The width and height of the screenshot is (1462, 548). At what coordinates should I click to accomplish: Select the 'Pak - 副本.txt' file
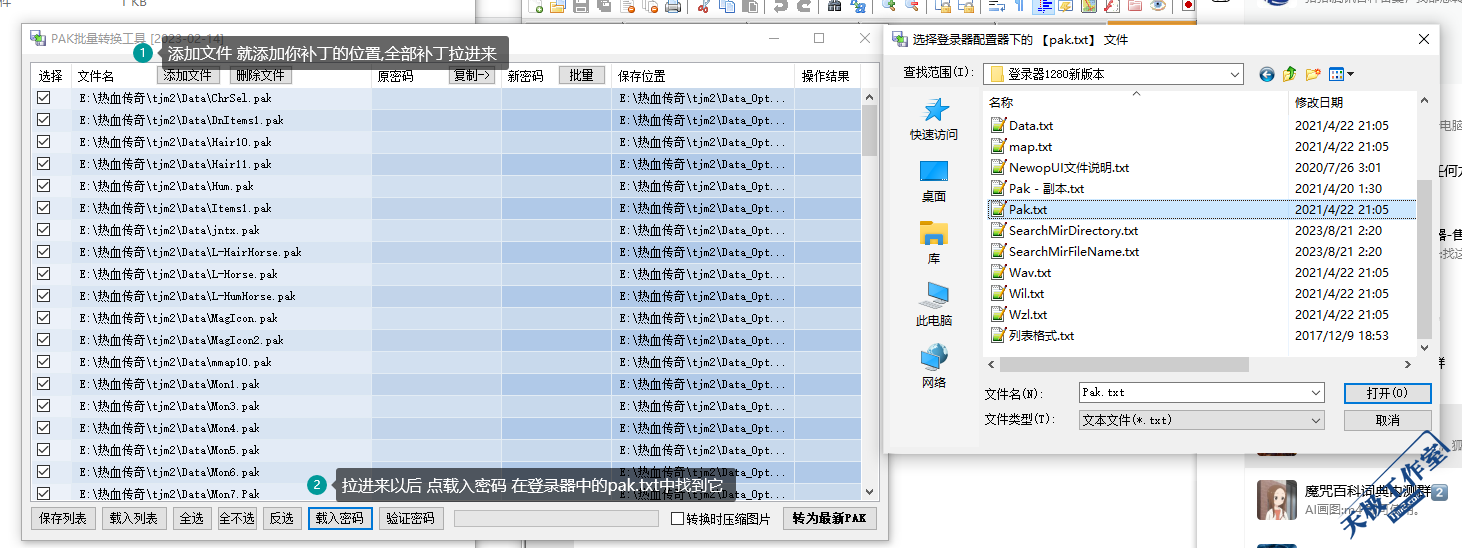(x=1037, y=189)
